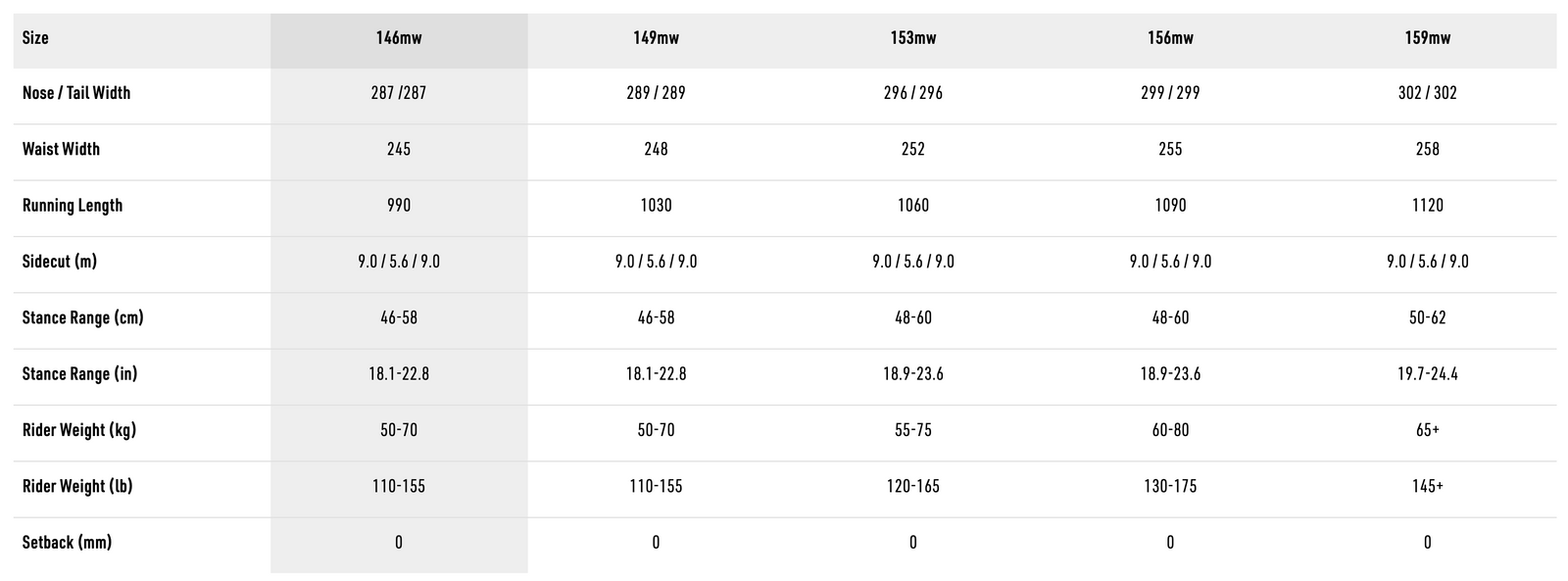Click the 302 / 302 nose tail width cell
This screenshot has height=581, width=1568.
1427,93
